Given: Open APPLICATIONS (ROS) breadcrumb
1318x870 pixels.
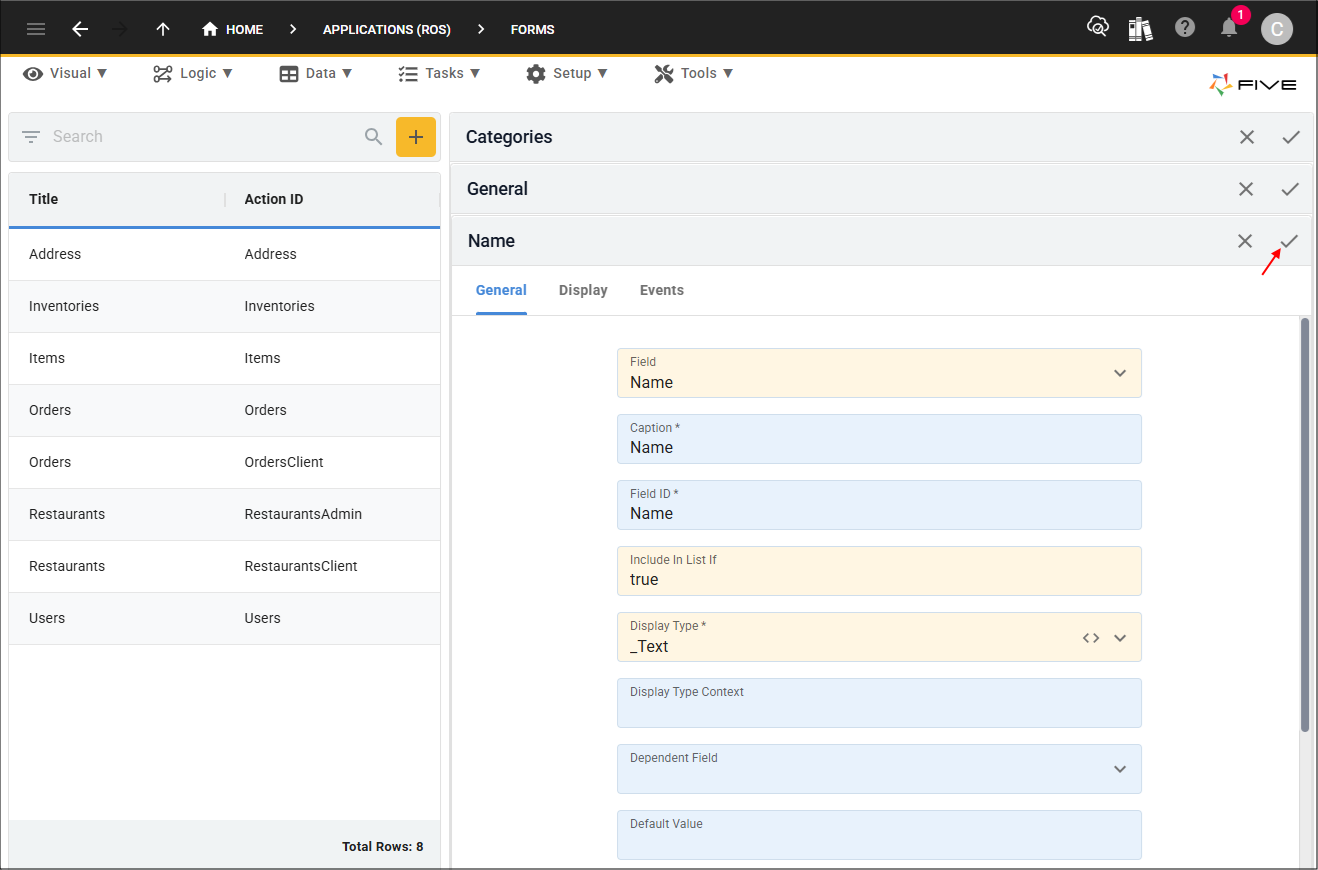Looking at the screenshot, I should [386, 29].
